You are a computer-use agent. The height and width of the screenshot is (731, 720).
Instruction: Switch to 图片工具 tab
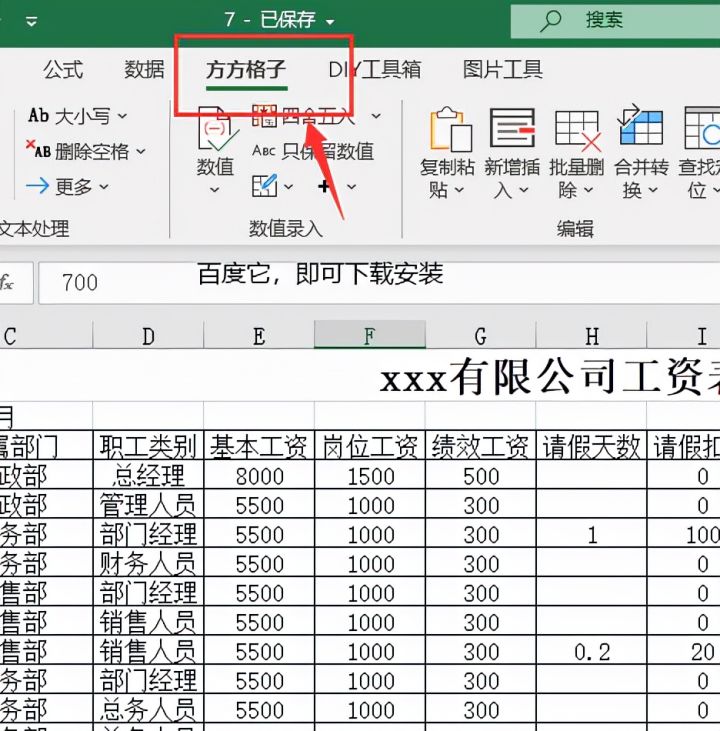(503, 70)
